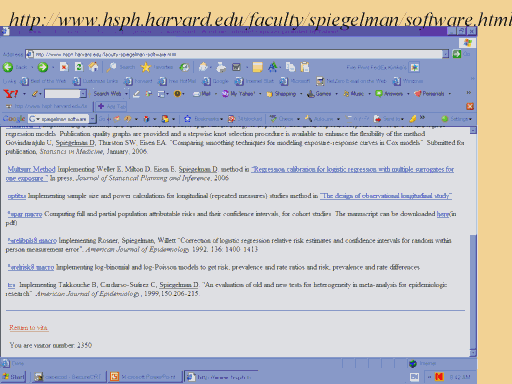Viewport: 512px width, 384px height.
Task: Open the Google search box dropdown
Action: tap(93, 119)
